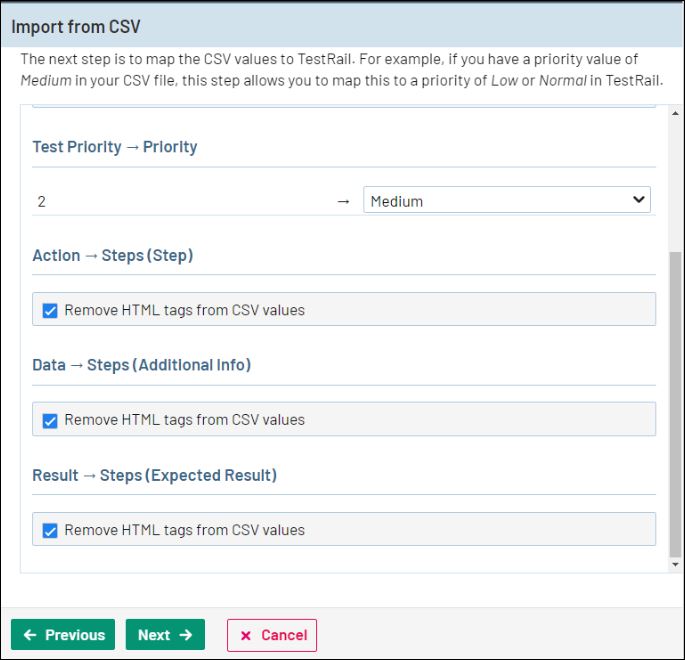The width and height of the screenshot is (685, 660).
Task: Open the Medium priority dropdown
Action: pyautogui.click(x=506, y=200)
